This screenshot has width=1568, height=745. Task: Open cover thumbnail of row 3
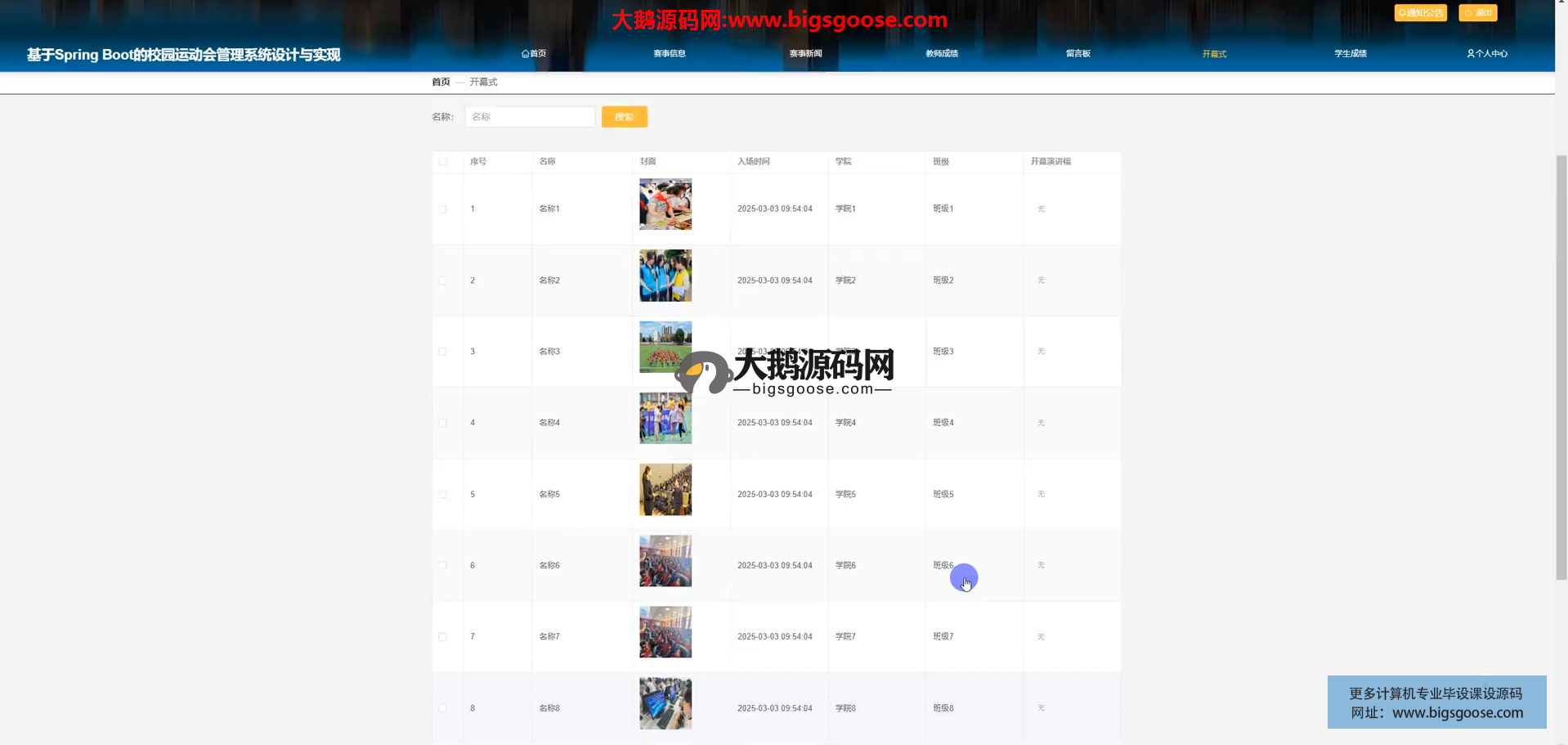(x=665, y=347)
